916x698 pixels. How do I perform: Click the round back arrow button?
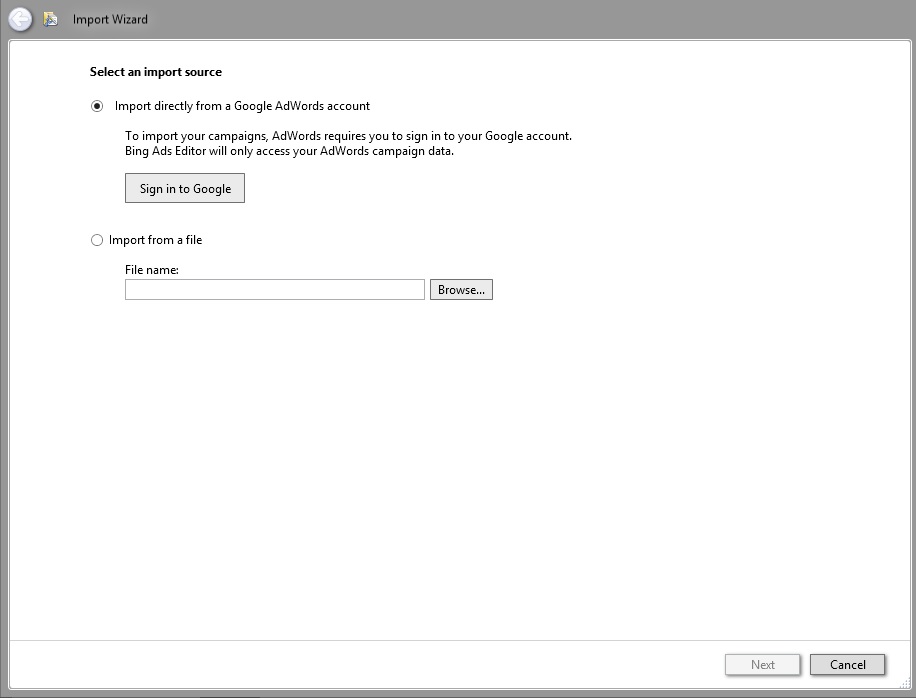coord(20,19)
